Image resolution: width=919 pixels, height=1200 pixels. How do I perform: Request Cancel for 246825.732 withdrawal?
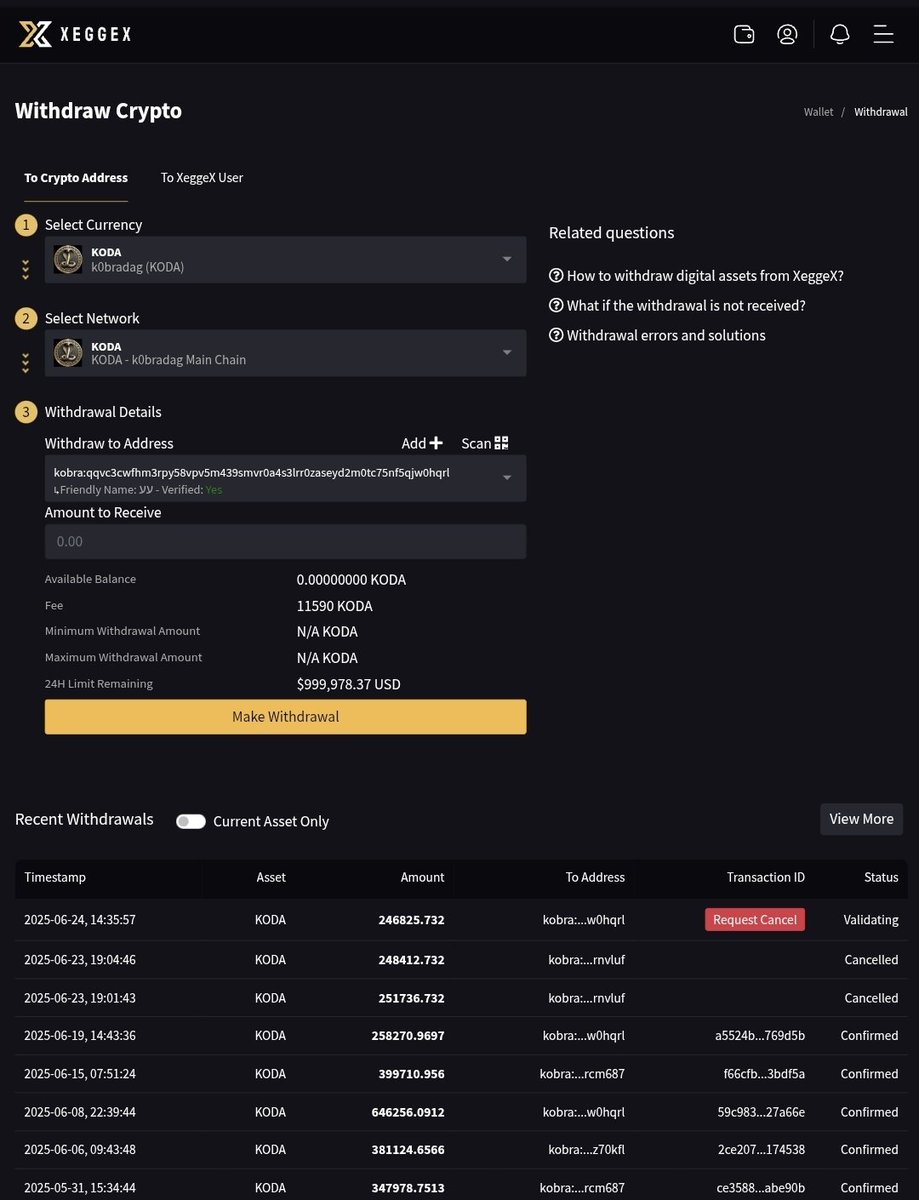755,920
